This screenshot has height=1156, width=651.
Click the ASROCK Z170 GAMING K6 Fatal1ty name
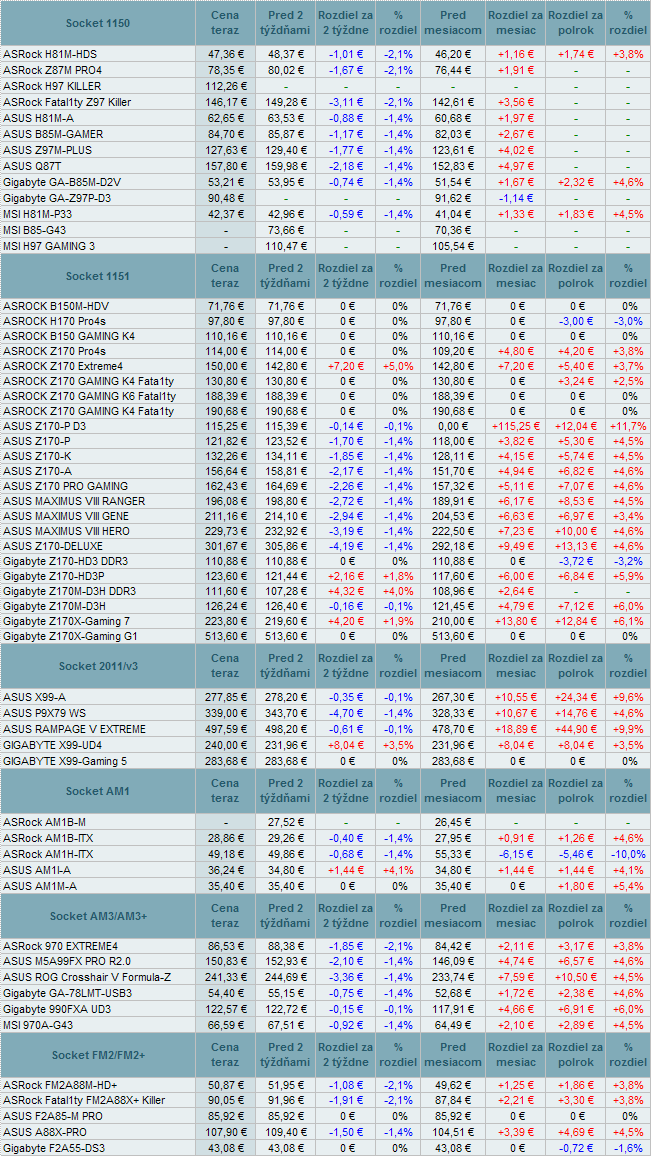88,396
